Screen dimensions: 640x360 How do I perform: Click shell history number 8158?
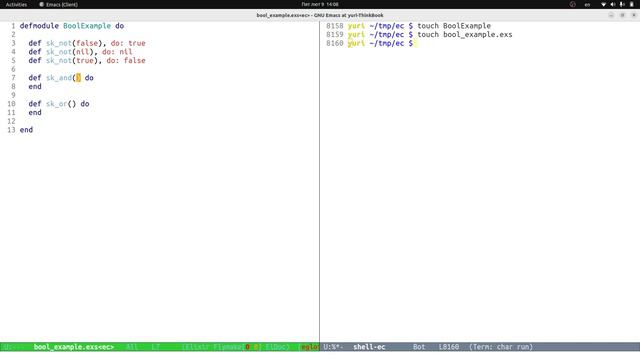[335, 26]
